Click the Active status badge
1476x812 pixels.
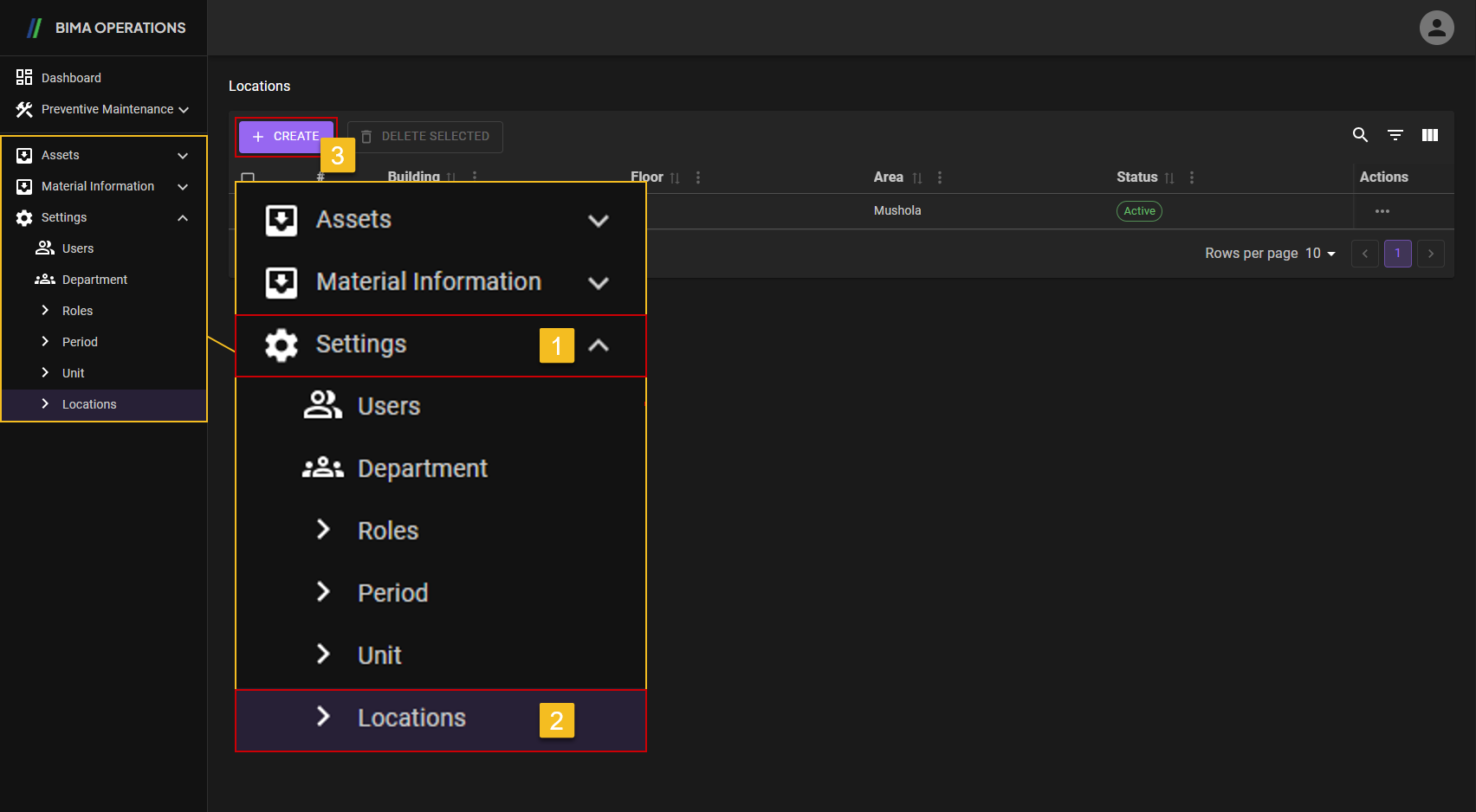pyautogui.click(x=1139, y=210)
